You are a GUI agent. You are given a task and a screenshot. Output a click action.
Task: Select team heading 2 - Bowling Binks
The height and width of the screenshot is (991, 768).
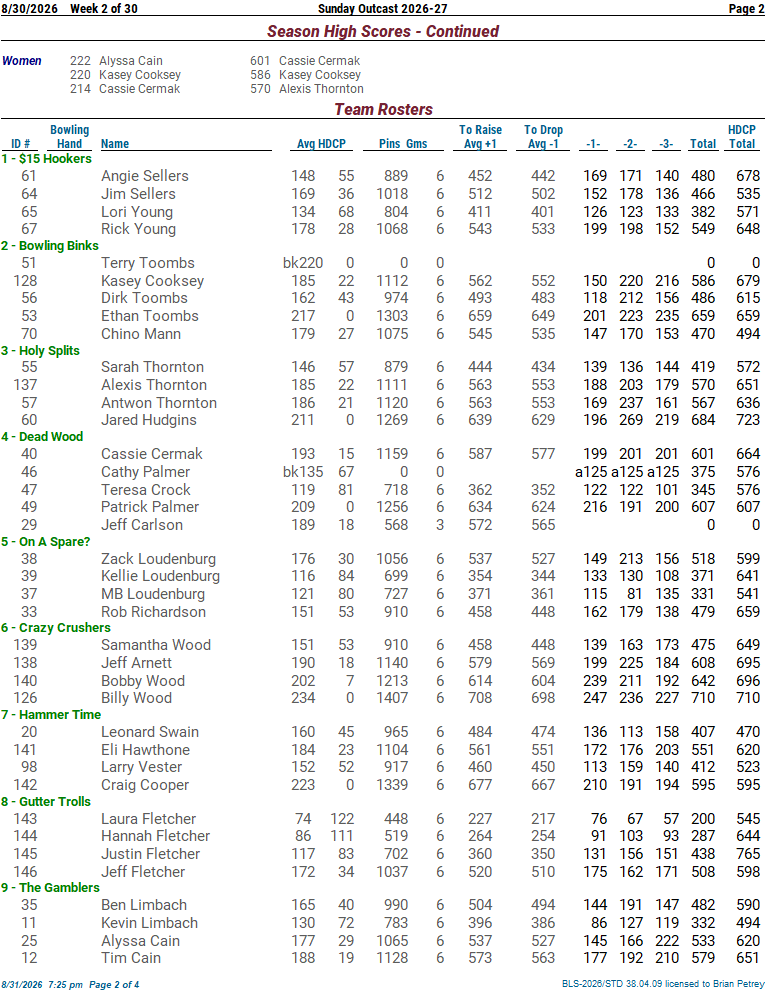50,245
